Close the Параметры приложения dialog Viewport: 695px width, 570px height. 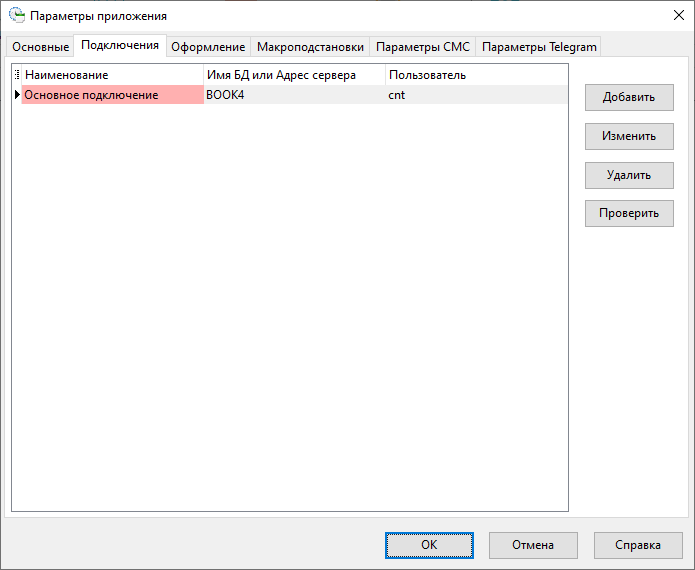click(679, 16)
